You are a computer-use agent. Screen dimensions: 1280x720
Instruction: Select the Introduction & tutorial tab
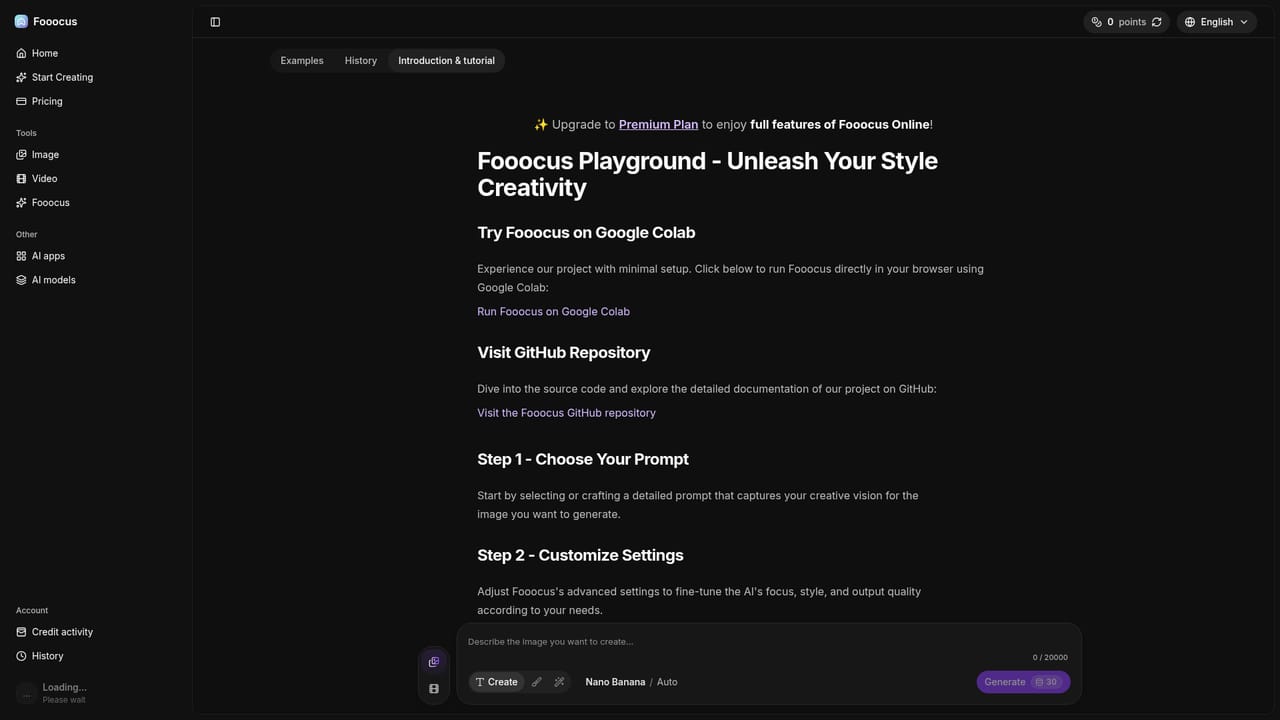(x=446, y=61)
